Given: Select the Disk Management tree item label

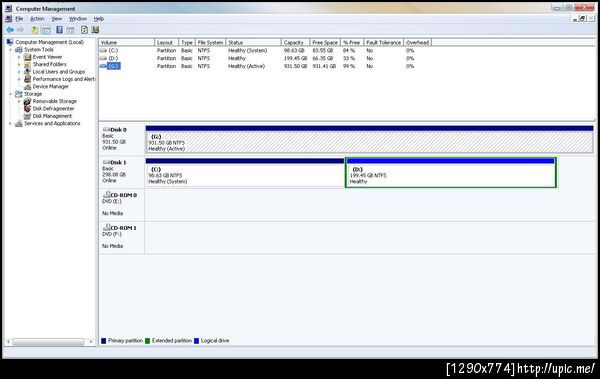Looking at the screenshot, I should [x=52, y=116].
